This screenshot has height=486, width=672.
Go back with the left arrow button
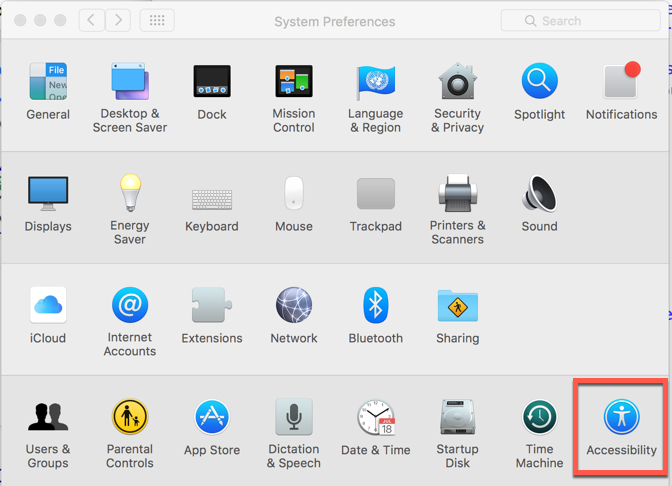91,20
